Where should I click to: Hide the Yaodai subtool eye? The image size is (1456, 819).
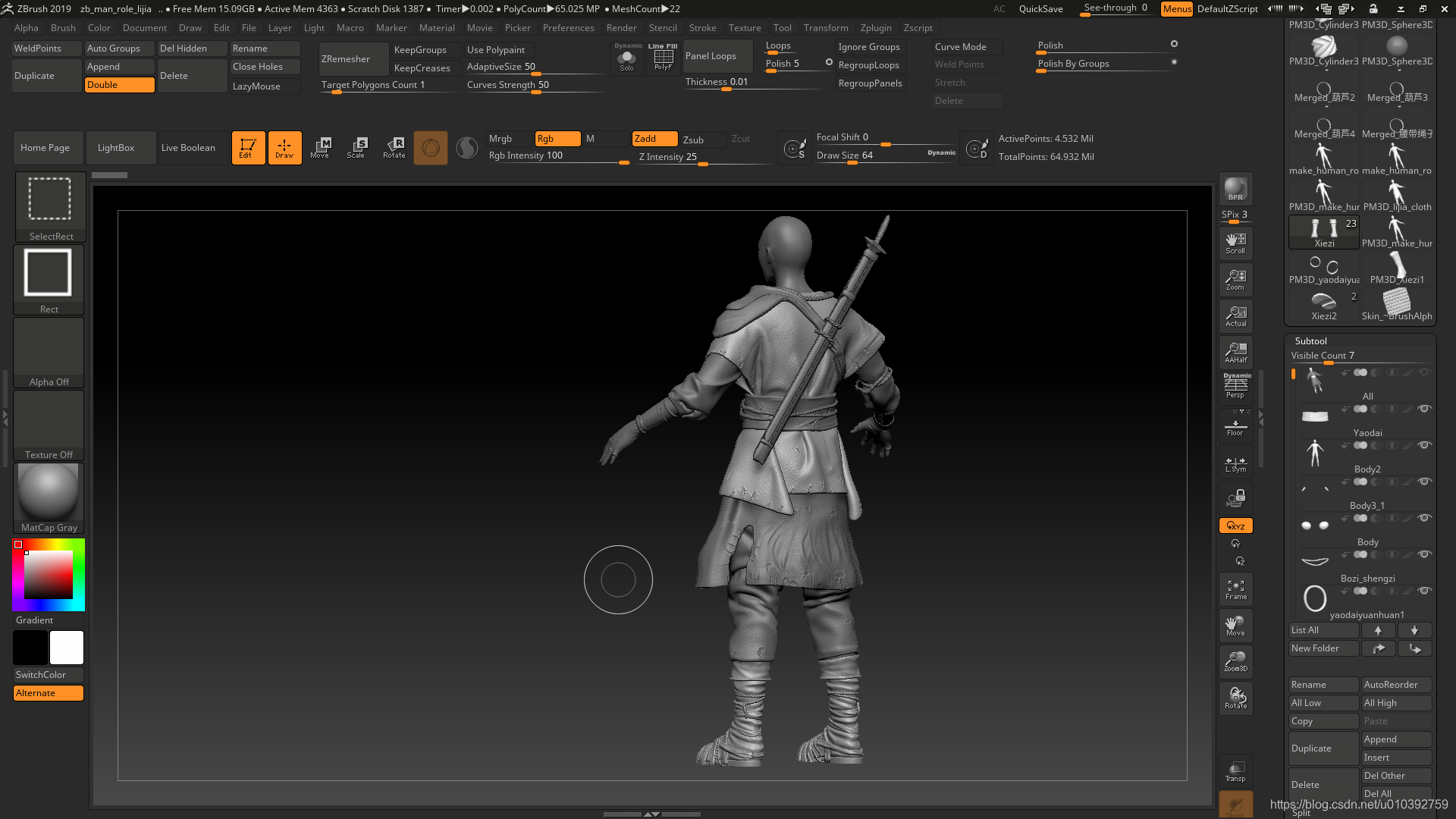(1424, 409)
